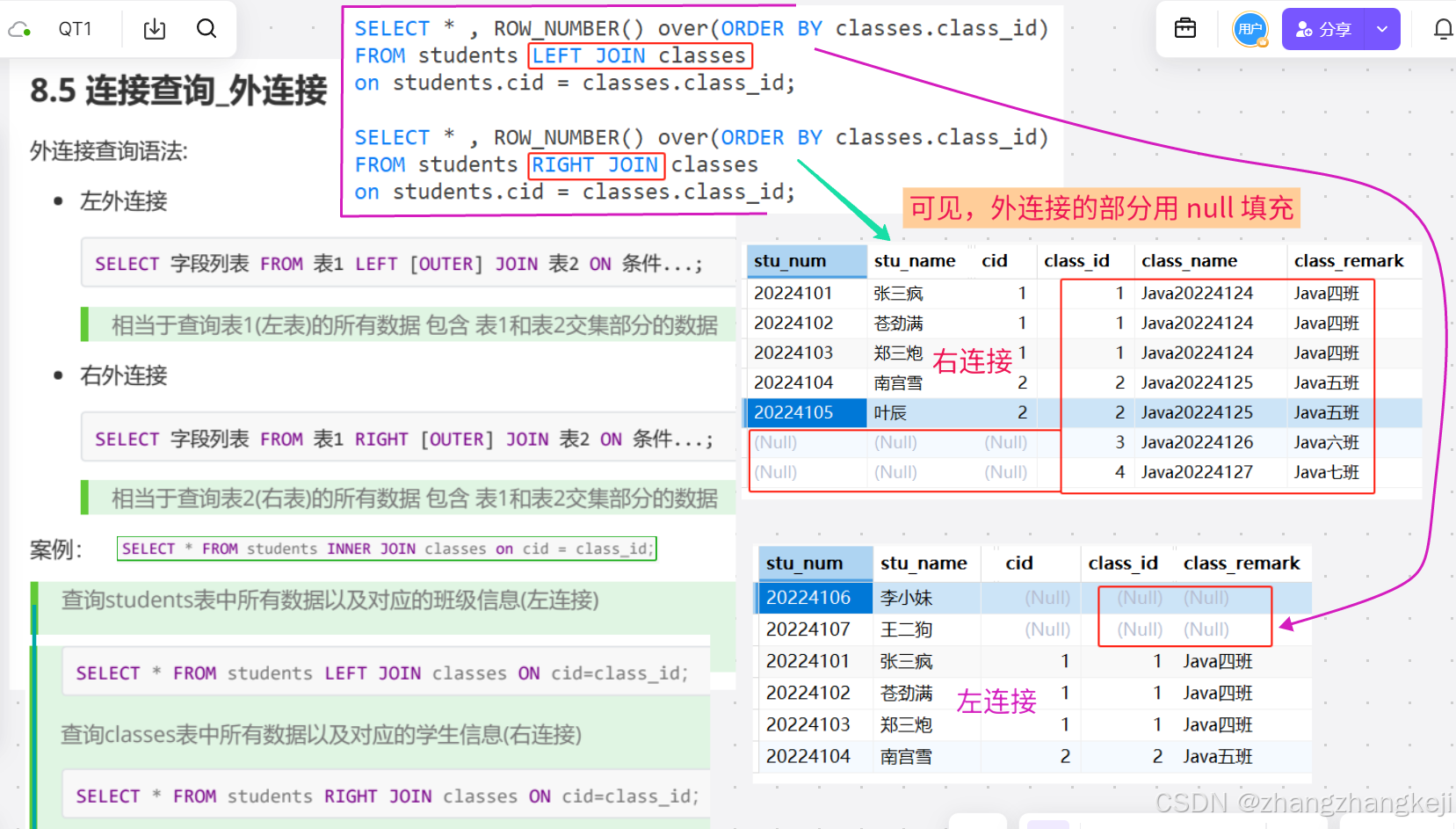Click the green INNER JOIN example box
The image size is (1456, 829).
pyautogui.click(x=387, y=548)
